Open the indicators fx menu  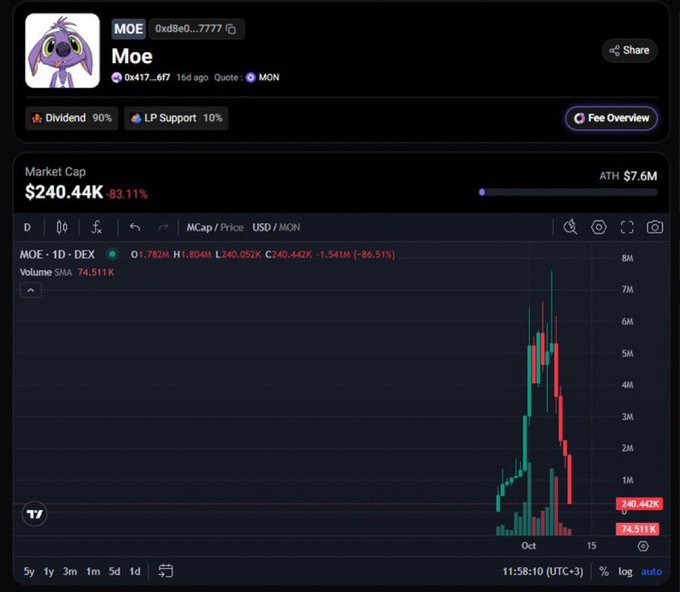pyautogui.click(x=96, y=227)
